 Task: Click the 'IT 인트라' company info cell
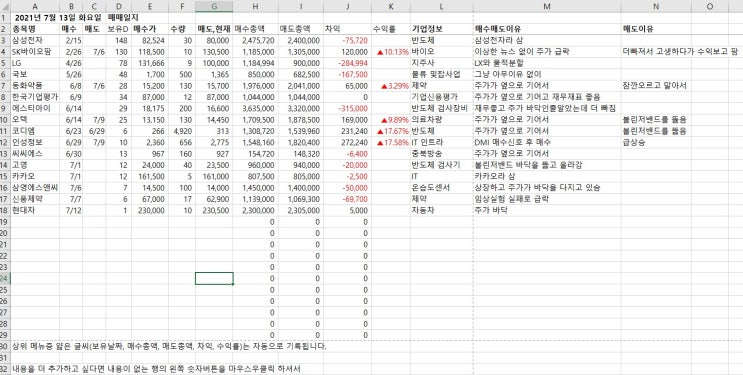tap(441, 142)
